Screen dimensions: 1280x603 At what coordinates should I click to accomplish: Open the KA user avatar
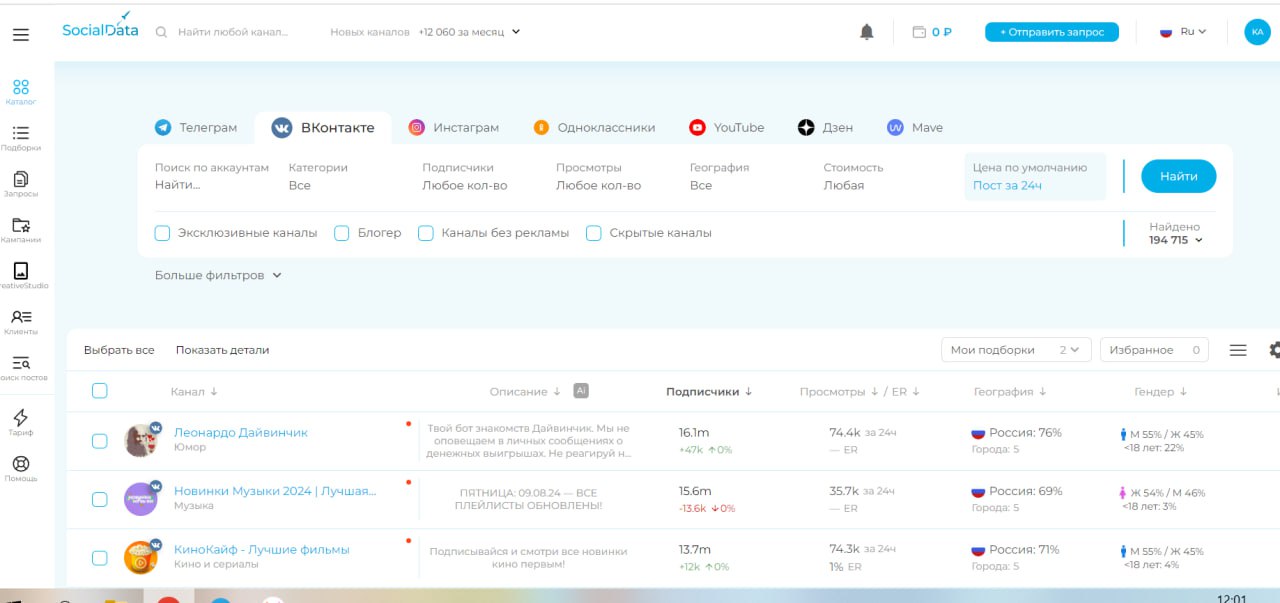point(1257,32)
